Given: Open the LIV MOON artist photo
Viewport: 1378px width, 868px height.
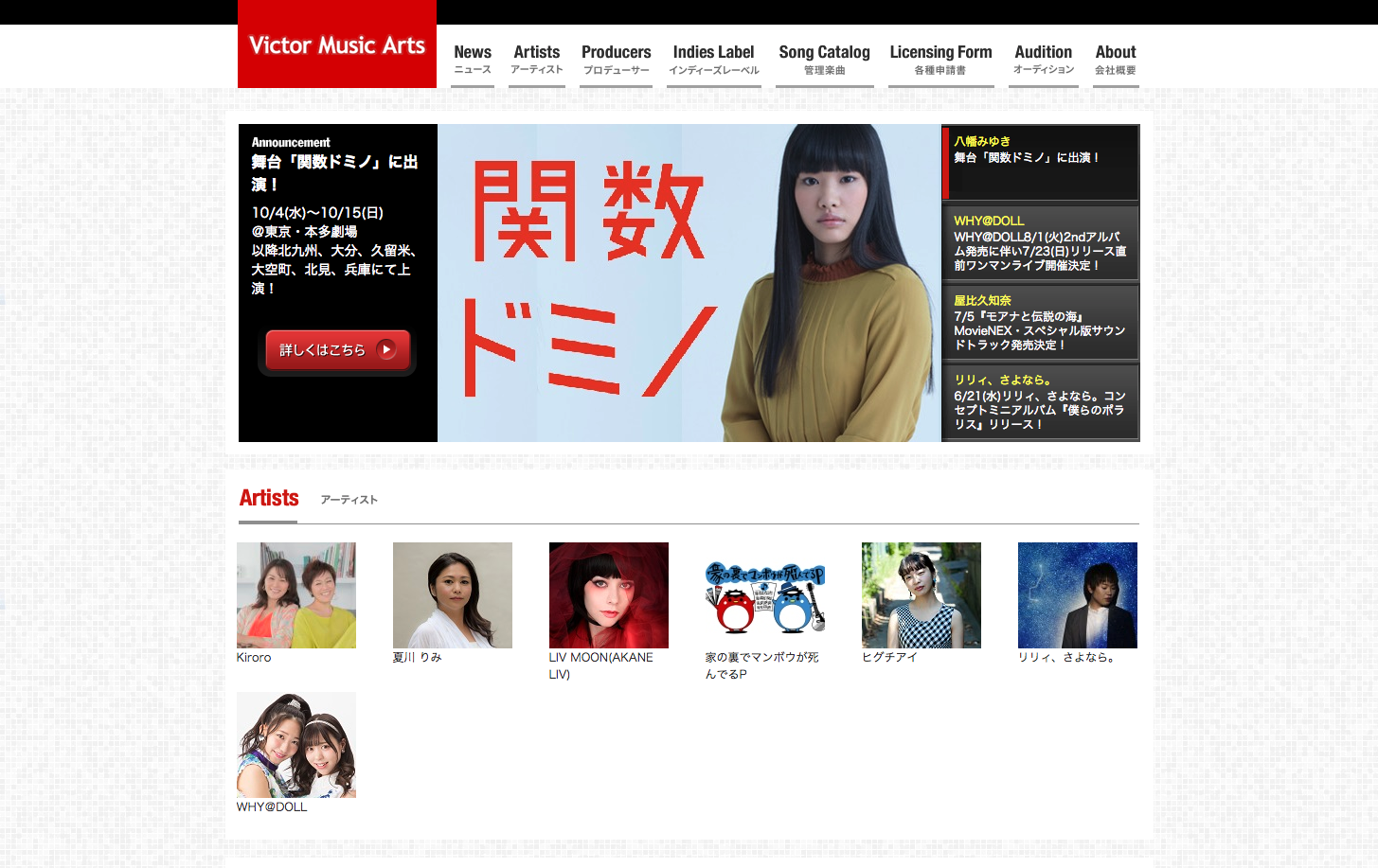Looking at the screenshot, I should pyautogui.click(x=609, y=595).
